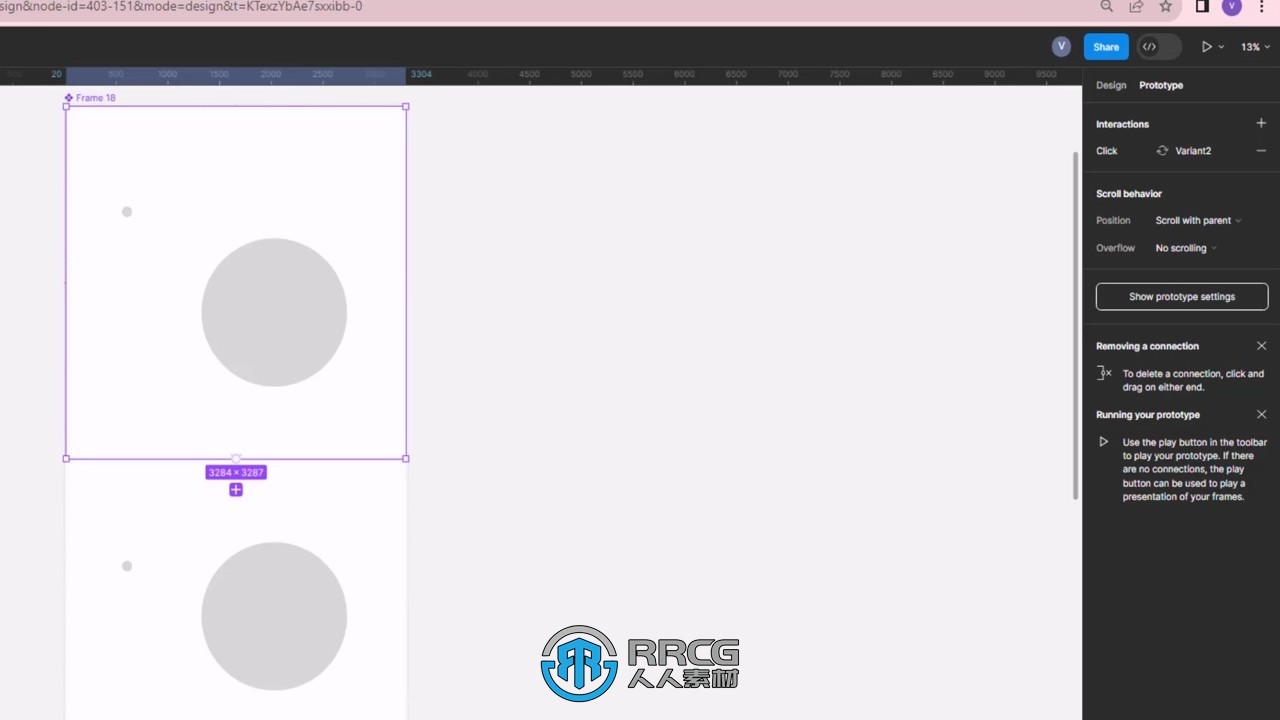1280x720 pixels.
Task: Open the Scroll with parent dropdown
Action: [1198, 221]
